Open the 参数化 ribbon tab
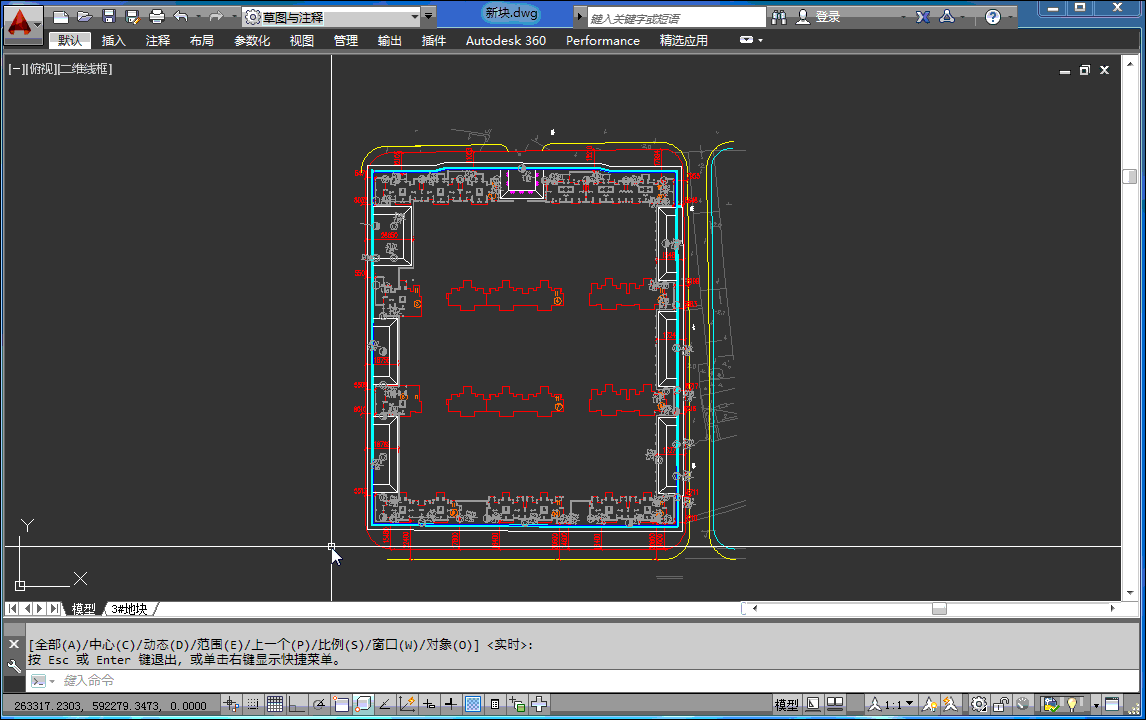This screenshot has width=1146, height=720. point(252,40)
